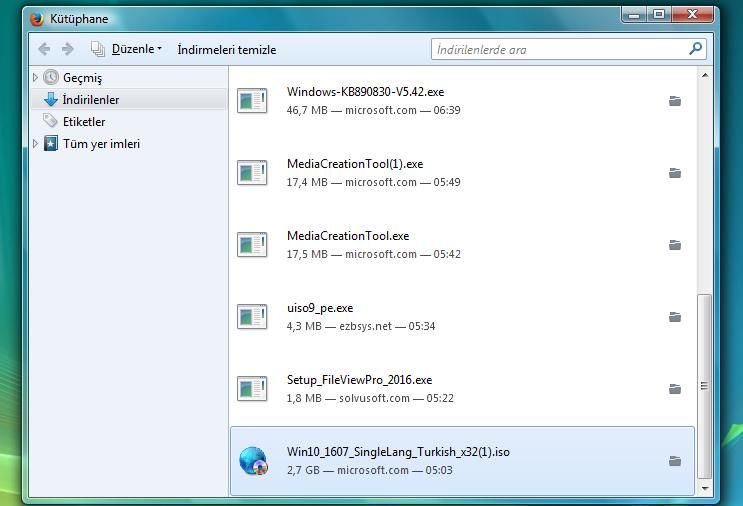
Task: Click the İndirilenler blue download arrow icon
Action: pyautogui.click(x=51, y=99)
